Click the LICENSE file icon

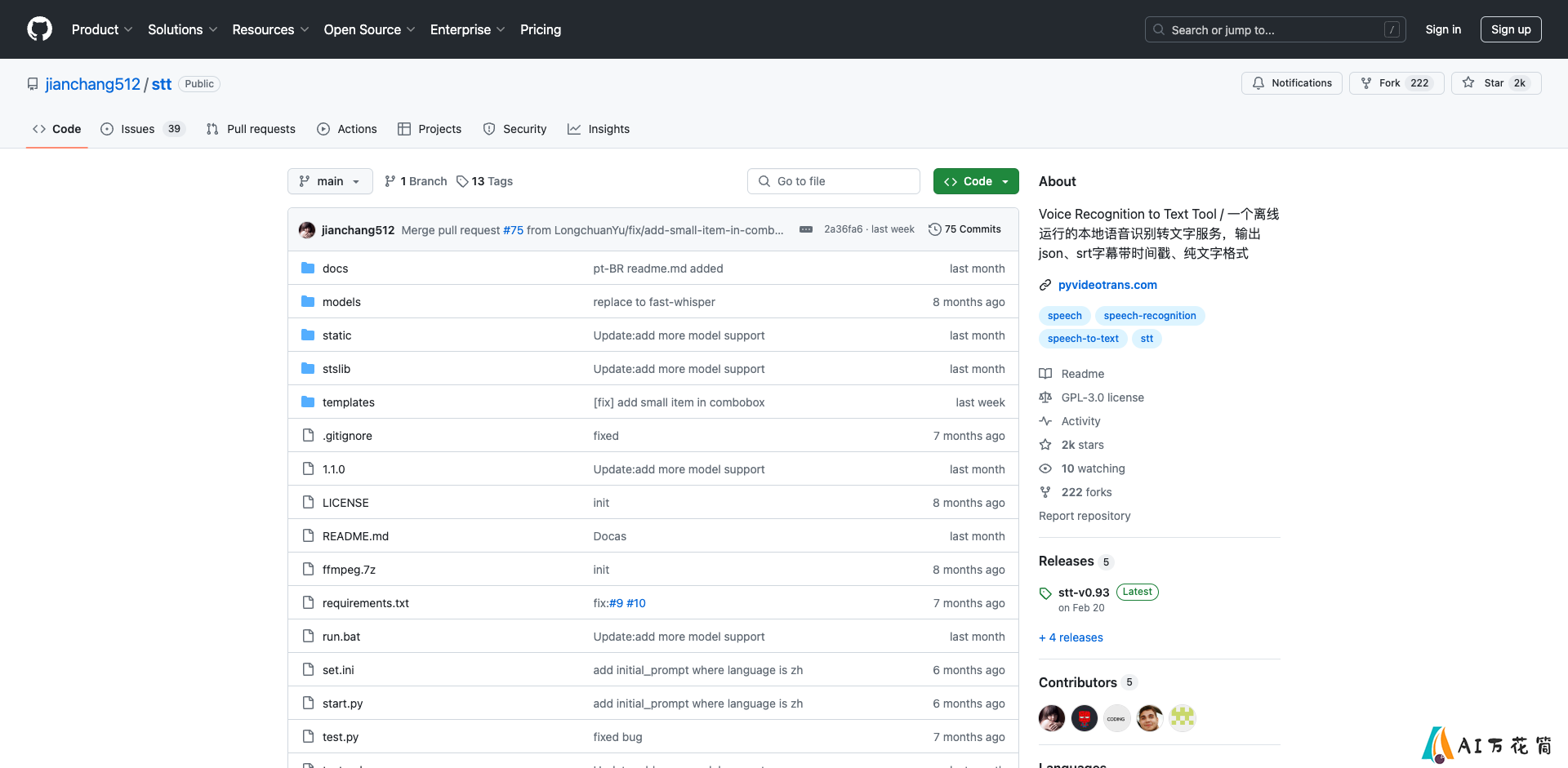[x=308, y=502]
